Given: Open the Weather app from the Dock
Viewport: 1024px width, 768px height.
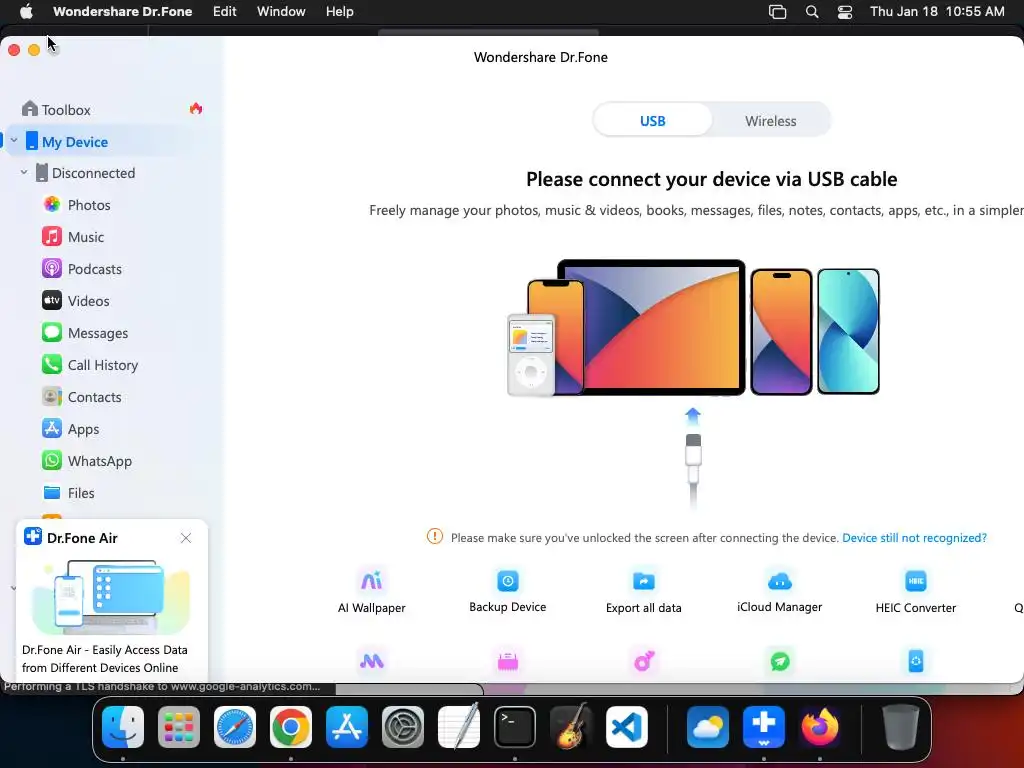Looking at the screenshot, I should (x=707, y=726).
